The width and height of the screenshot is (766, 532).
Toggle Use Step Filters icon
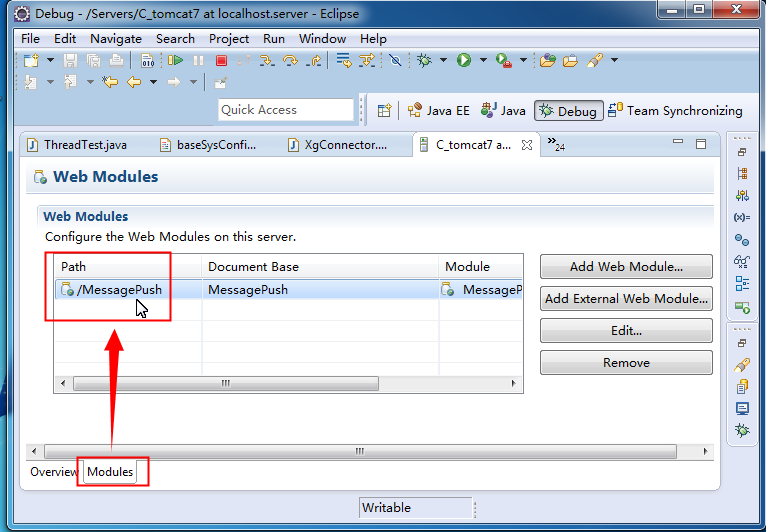(367, 61)
